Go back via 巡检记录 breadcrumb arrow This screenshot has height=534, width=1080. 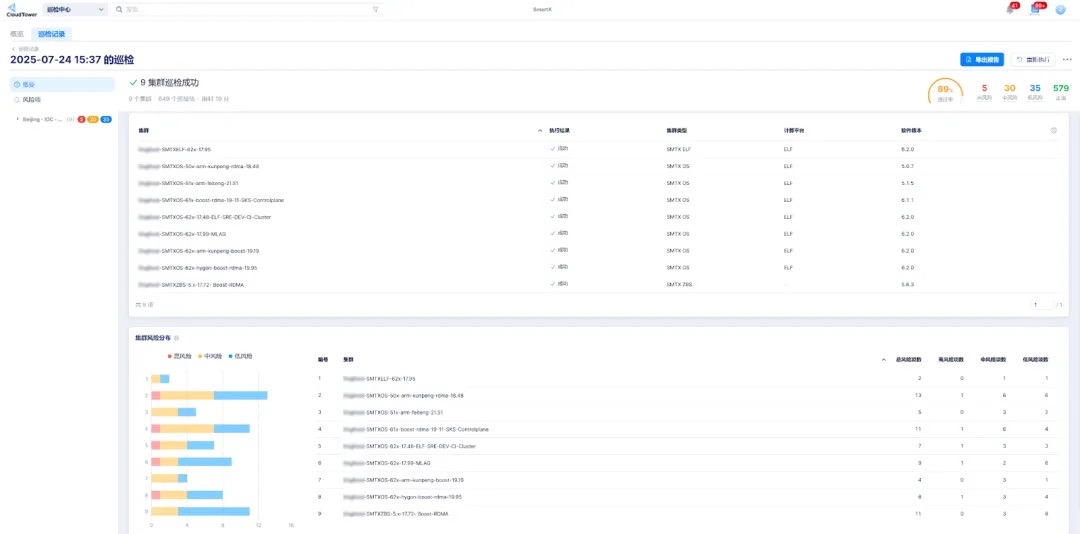tap(14, 48)
